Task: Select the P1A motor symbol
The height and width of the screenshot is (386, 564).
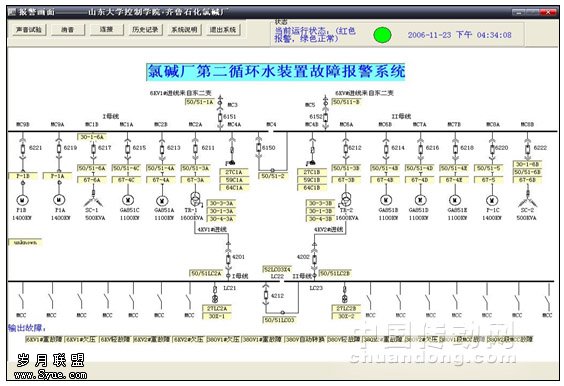Action: pos(59,200)
